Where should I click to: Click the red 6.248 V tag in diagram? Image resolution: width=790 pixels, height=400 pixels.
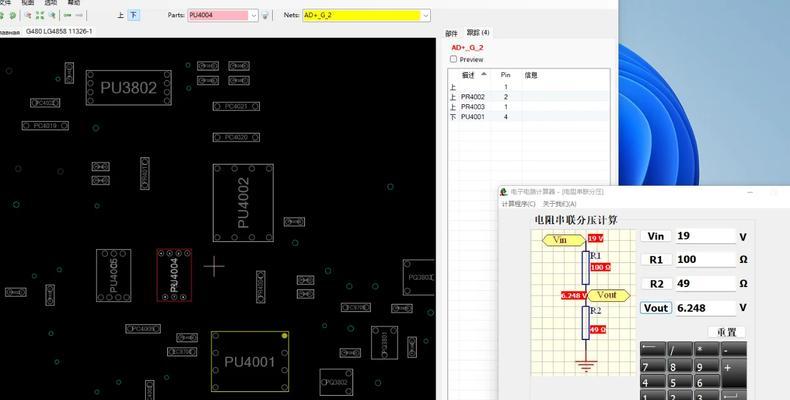[574, 296]
